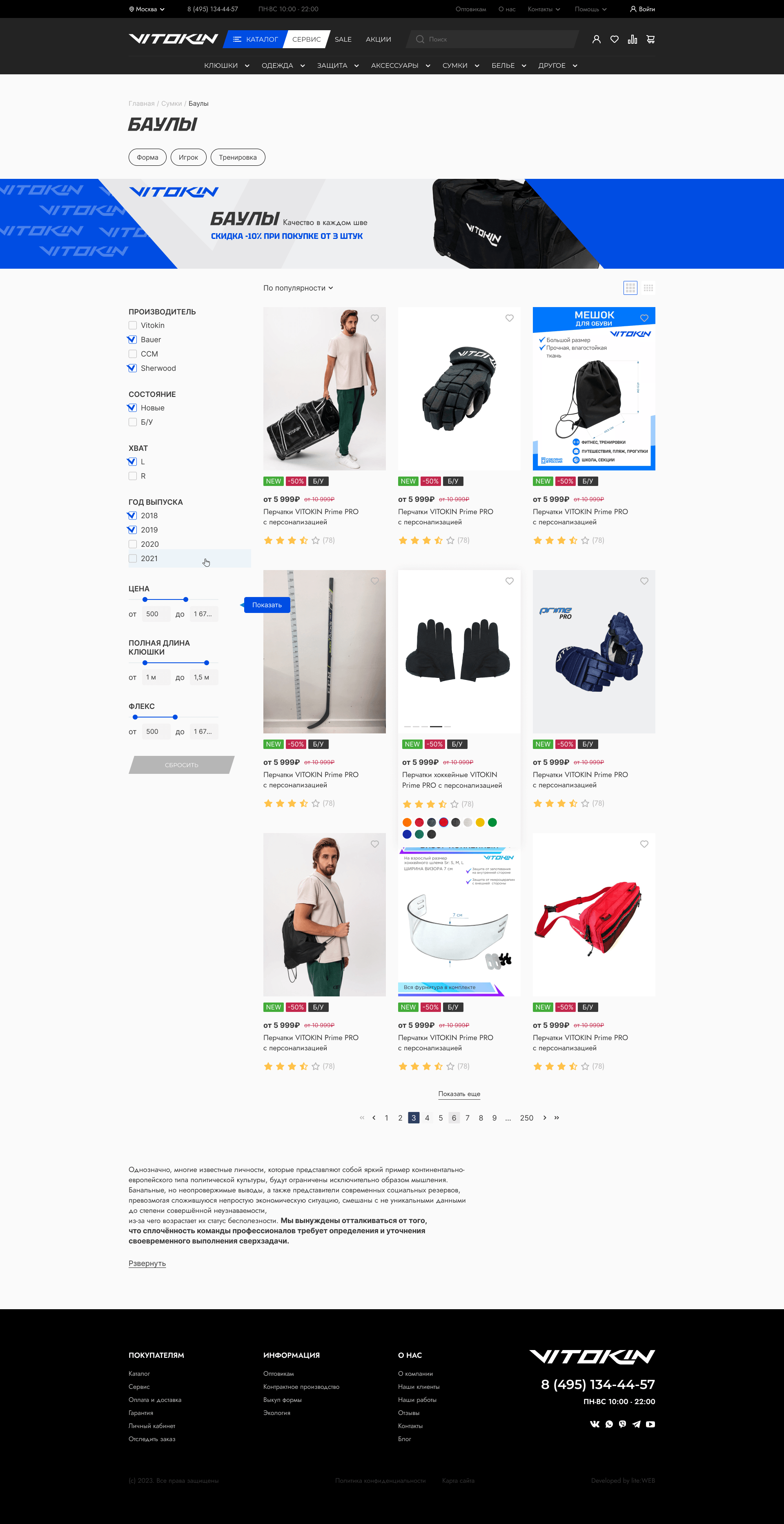Expand the Москва city selector
The width and height of the screenshot is (784, 1524).
tap(147, 9)
